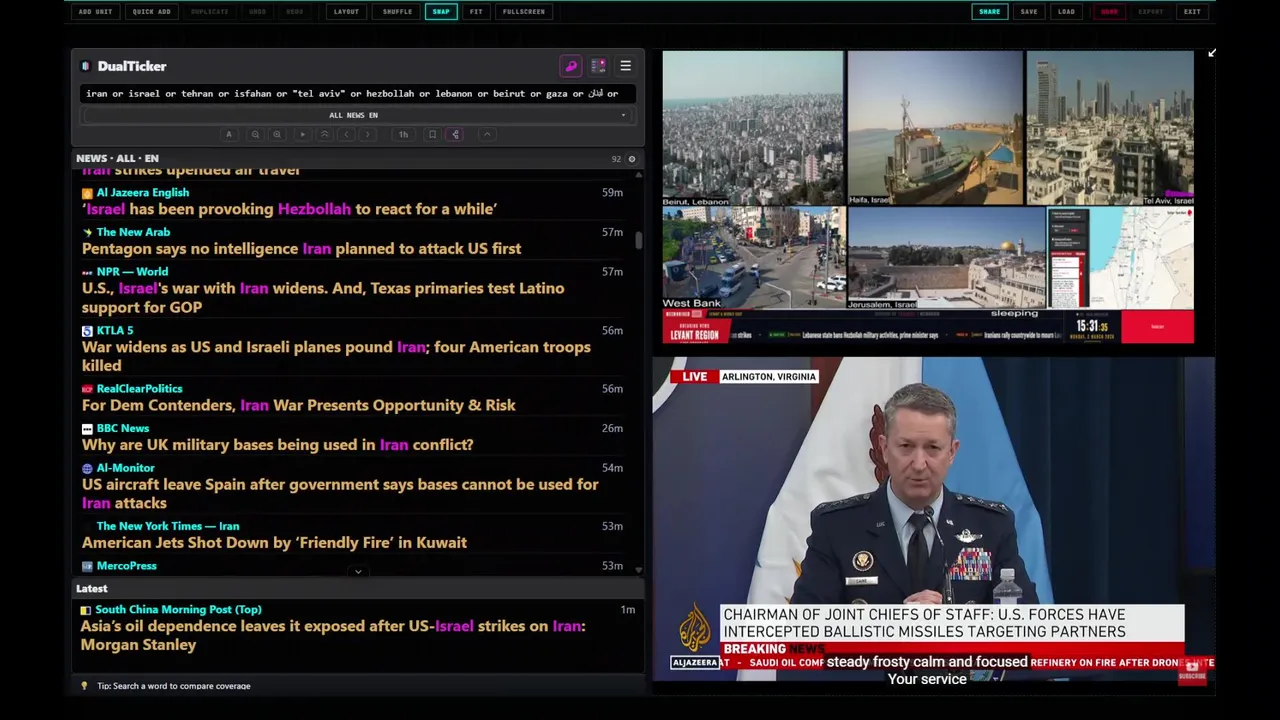
Task: Click the YouTube subscribe icon on video
Action: (x=1191, y=671)
